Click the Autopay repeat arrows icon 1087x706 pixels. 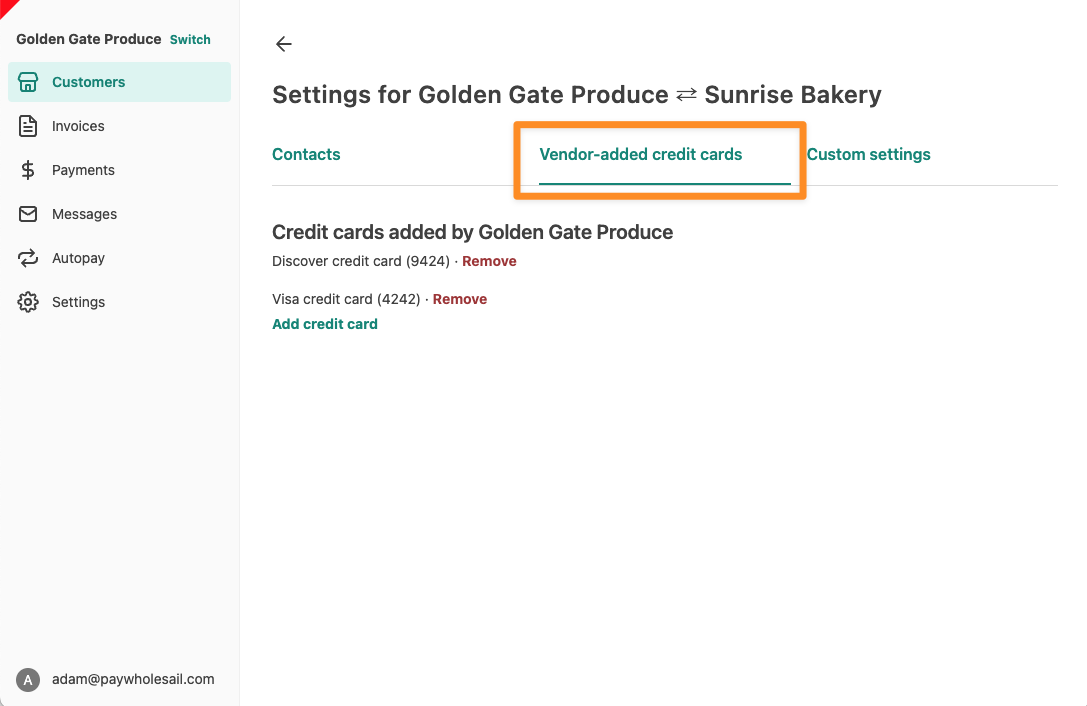coord(28,258)
